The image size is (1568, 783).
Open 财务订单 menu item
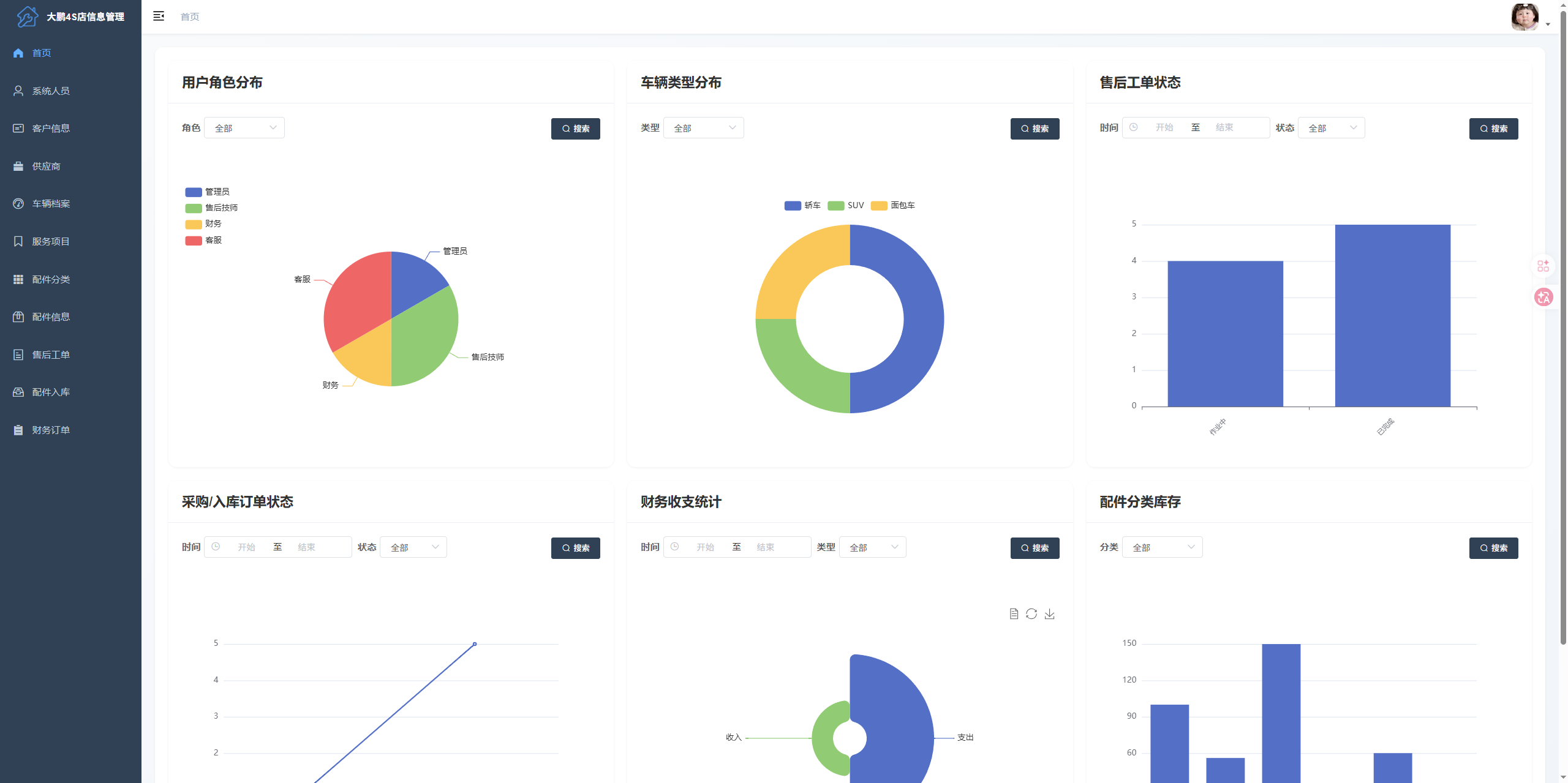tap(70, 430)
